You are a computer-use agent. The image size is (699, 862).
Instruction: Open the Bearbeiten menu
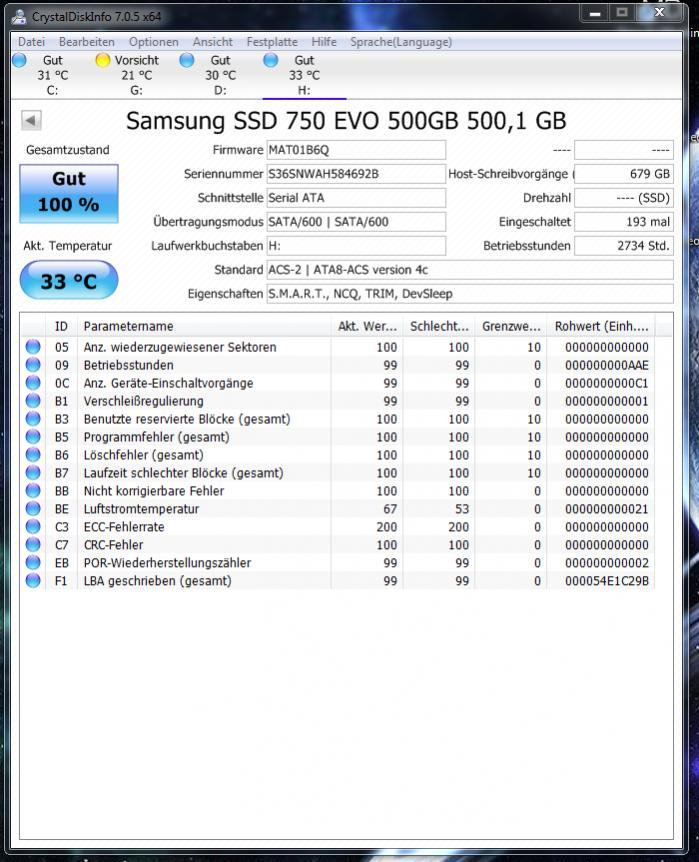(87, 42)
